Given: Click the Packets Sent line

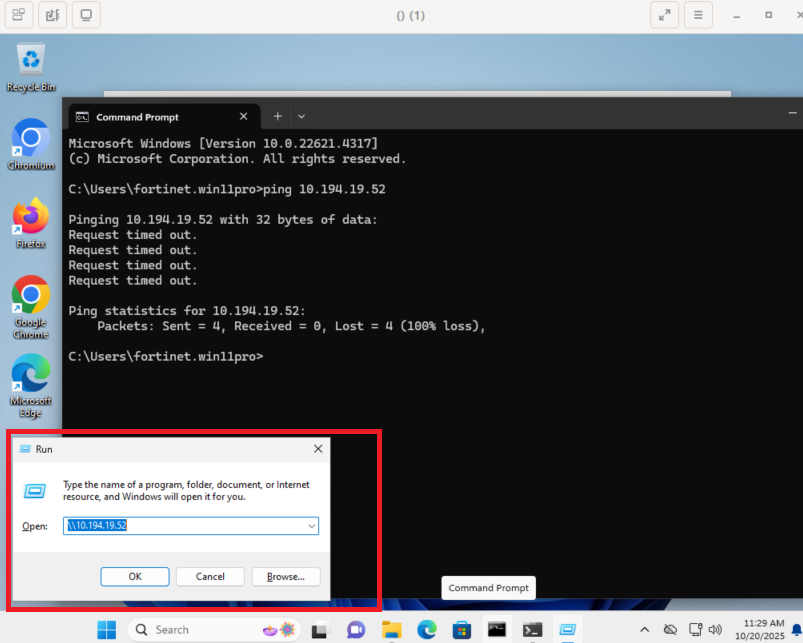Looking at the screenshot, I should pyautogui.click(x=291, y=326).
